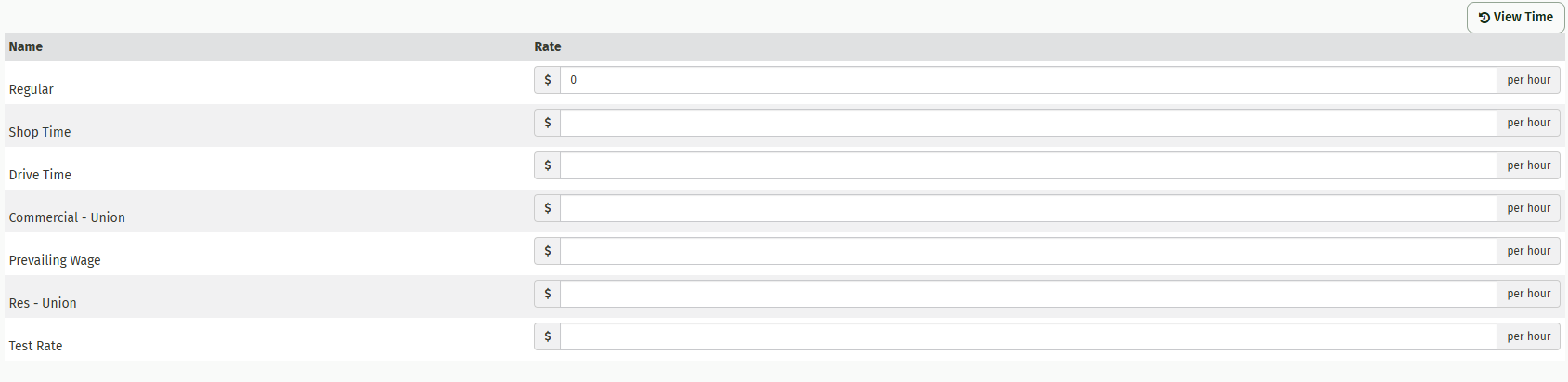The width and height of the screenshot is (1568, 382).
Task: Click the Shop Time rate input
Action: click(x=1028, y=123)
